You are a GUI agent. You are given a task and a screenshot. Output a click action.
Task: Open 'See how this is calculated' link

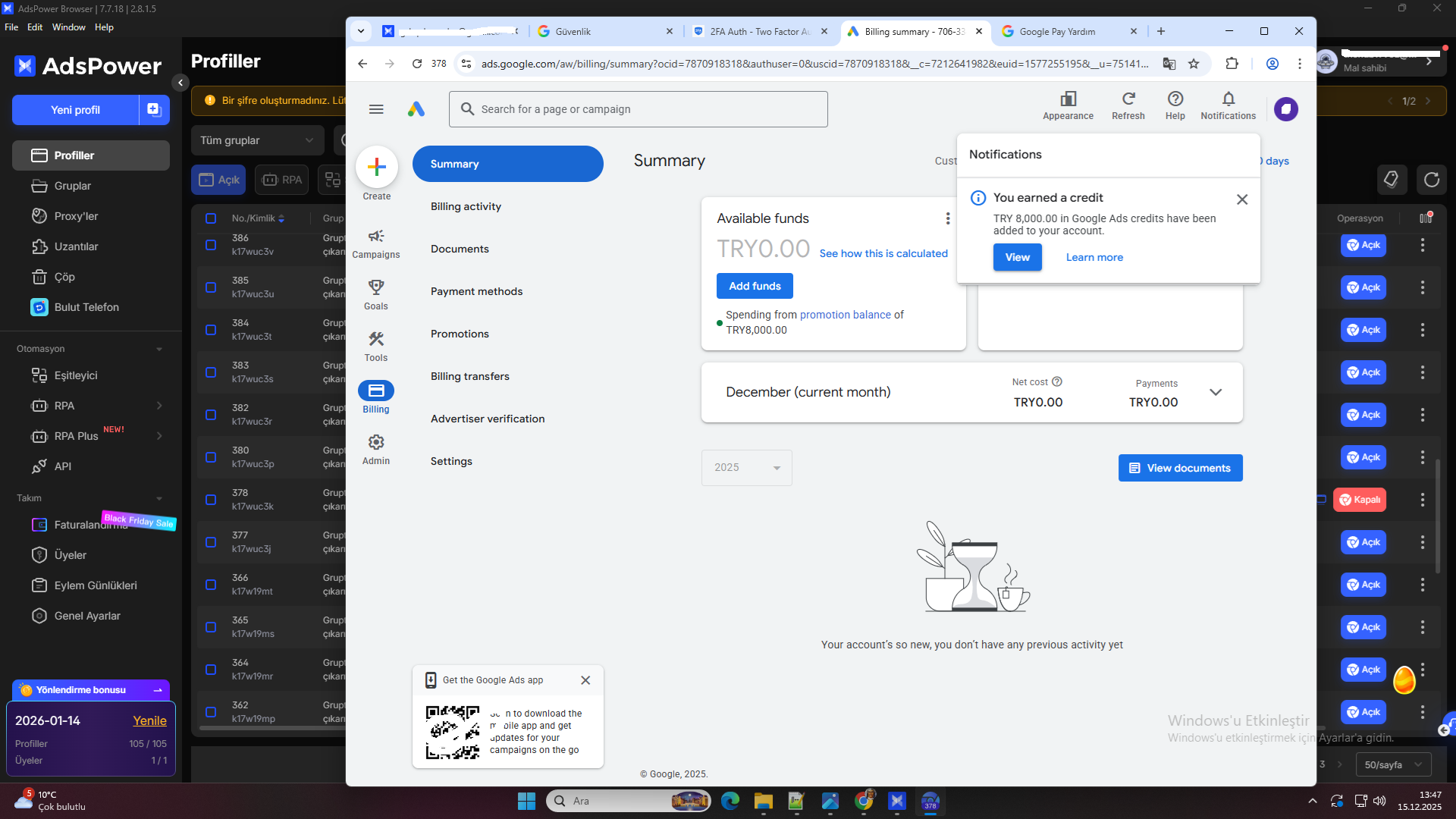pyautogui.click(x=883, y=253)
